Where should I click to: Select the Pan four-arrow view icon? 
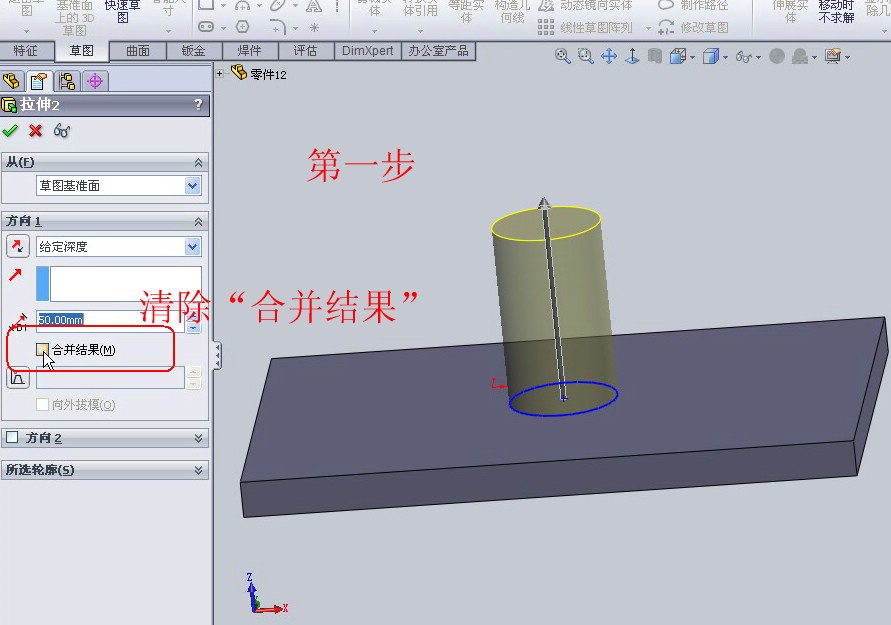(609, 56)
